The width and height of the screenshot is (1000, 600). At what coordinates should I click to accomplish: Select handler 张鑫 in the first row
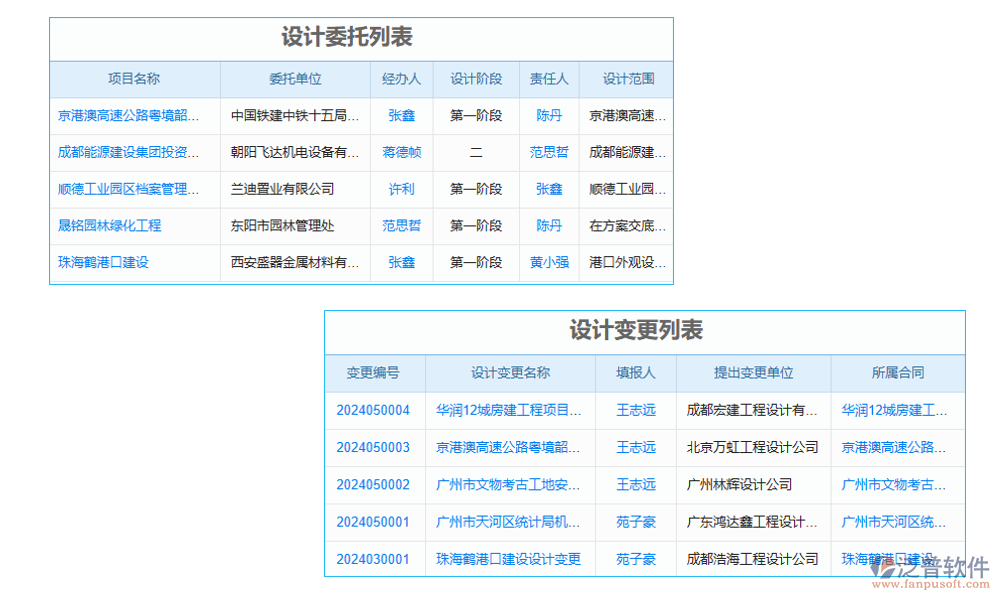(x=401, y=115)
